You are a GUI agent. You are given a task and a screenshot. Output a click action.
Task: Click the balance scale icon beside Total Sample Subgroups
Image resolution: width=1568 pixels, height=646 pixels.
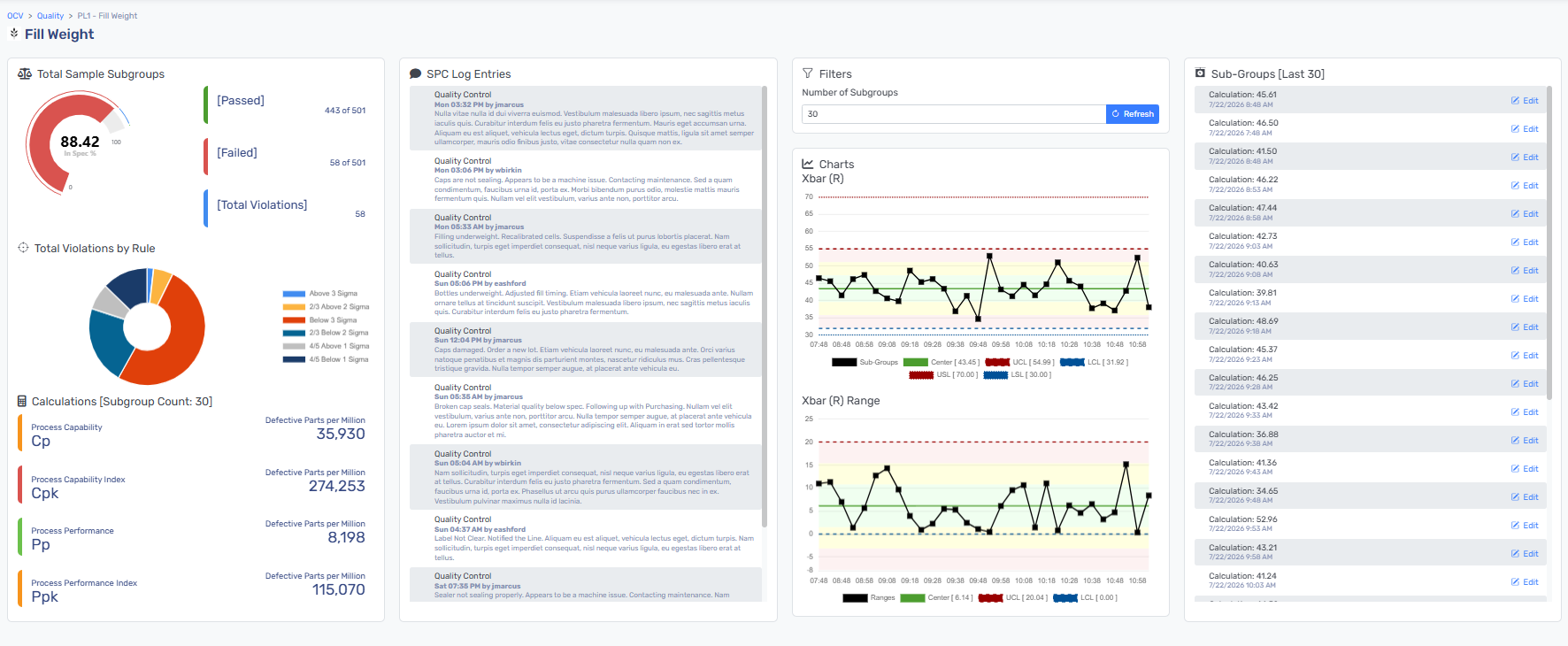[x=25, y=74]
